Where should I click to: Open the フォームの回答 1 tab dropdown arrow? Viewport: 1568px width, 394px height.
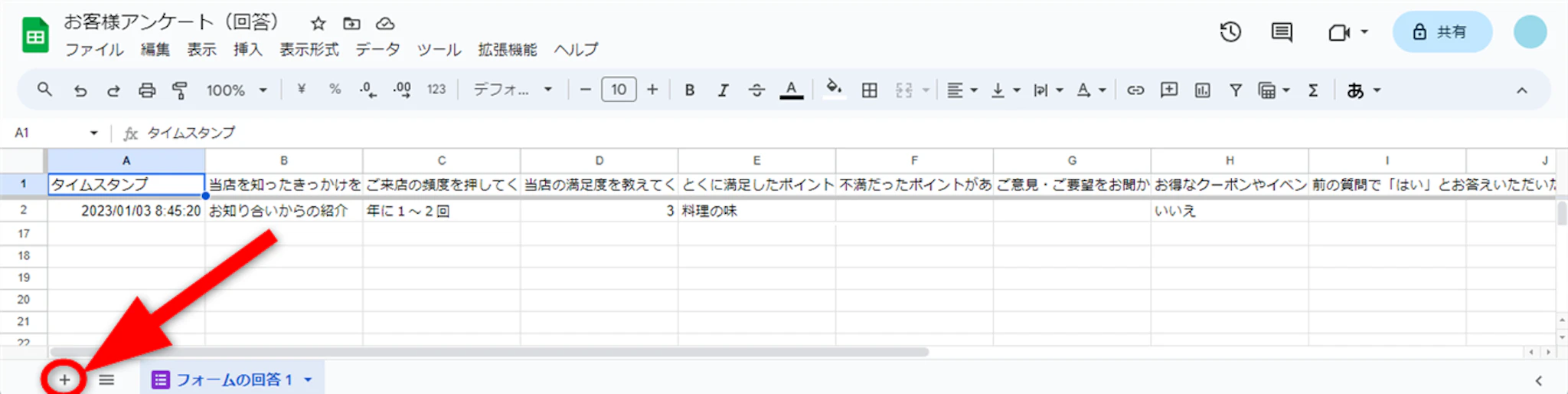coord(308,379)
